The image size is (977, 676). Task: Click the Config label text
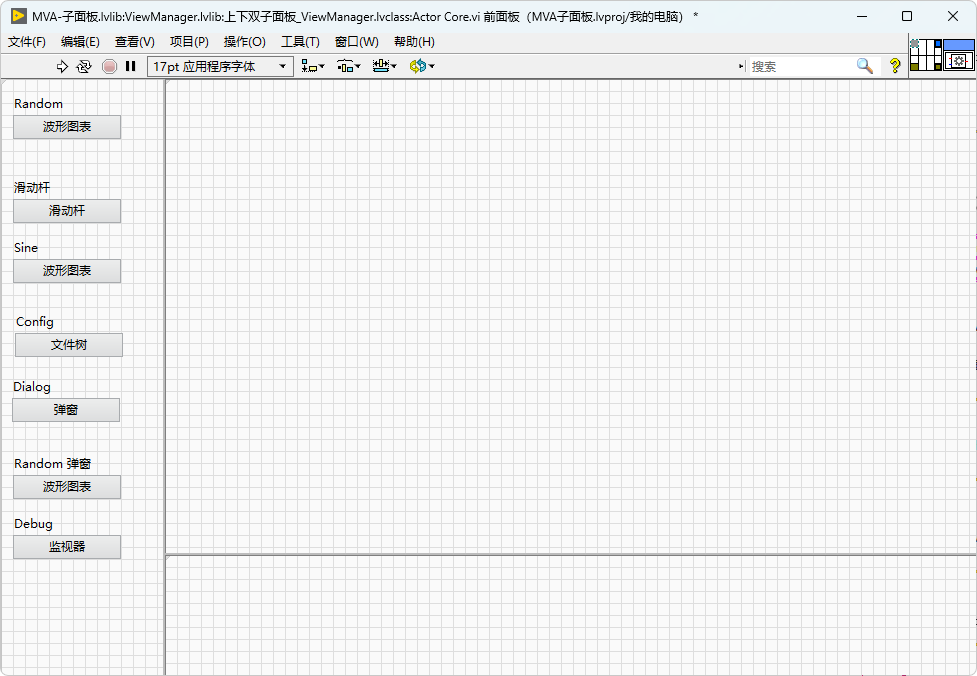tap(35, 322)
